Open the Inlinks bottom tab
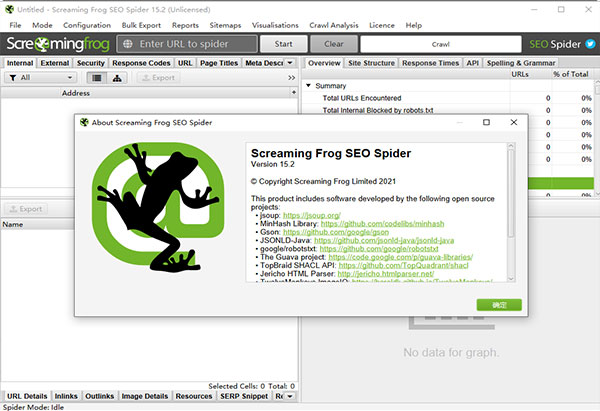 (x=67, y=396)
